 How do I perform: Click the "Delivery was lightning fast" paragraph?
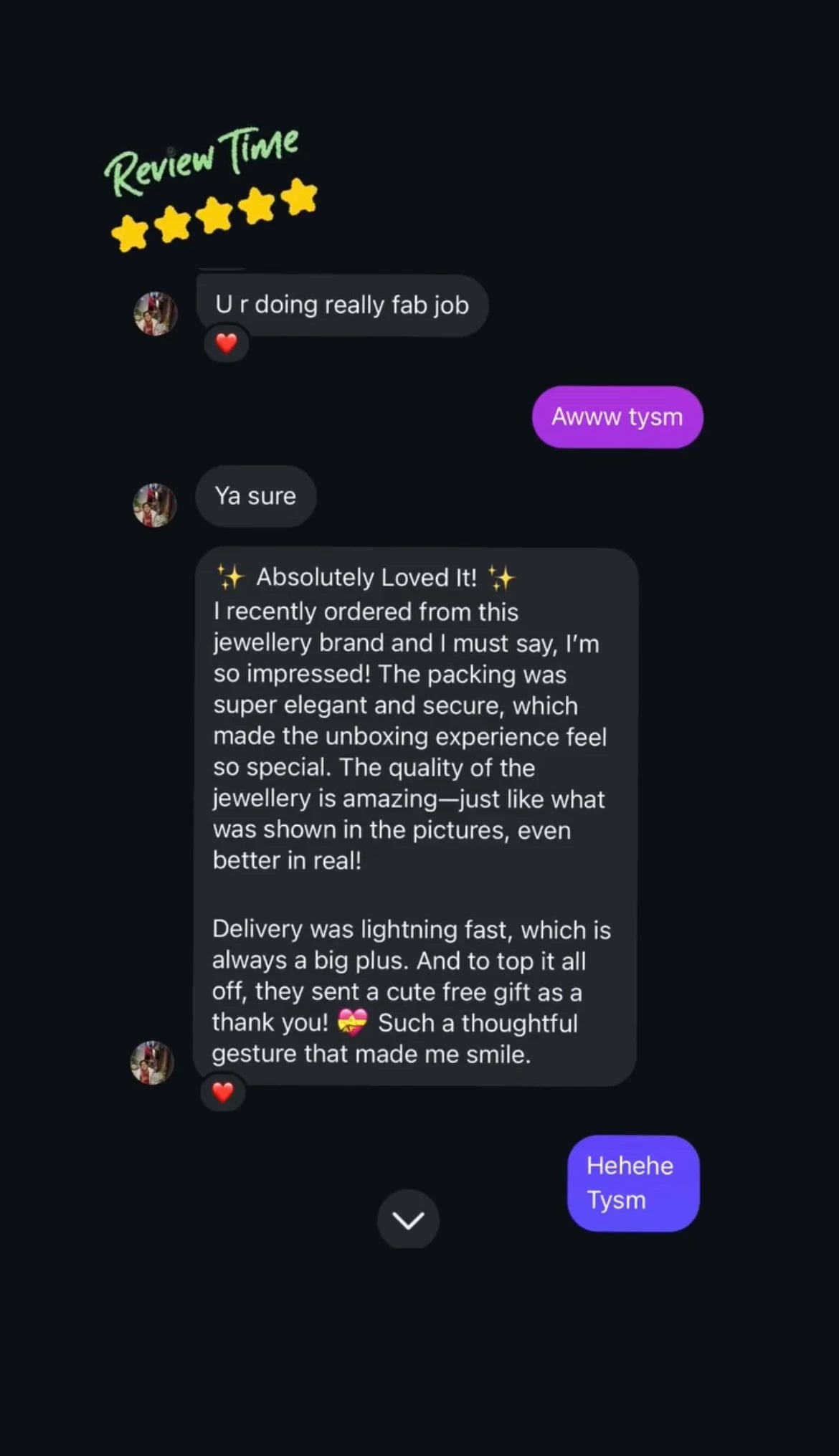pos(411,991)
